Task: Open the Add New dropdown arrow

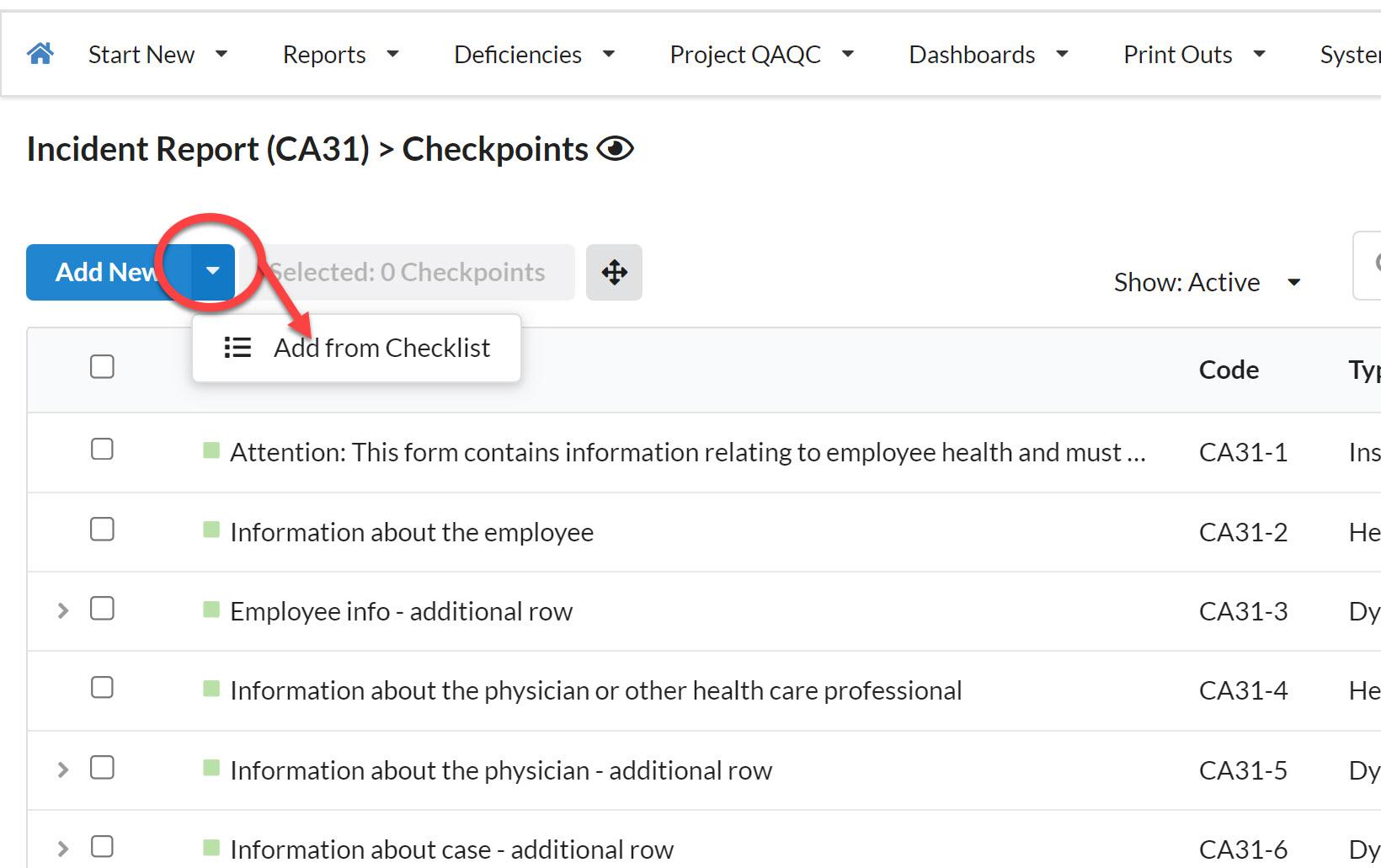Action: coord(213,272)
